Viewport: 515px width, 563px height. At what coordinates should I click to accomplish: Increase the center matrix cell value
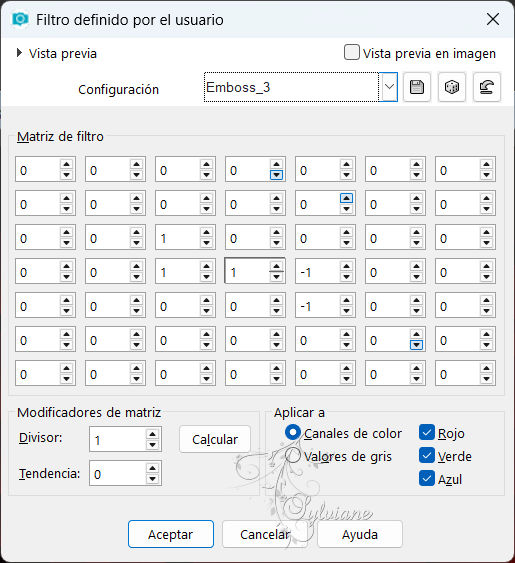point(276,266)
